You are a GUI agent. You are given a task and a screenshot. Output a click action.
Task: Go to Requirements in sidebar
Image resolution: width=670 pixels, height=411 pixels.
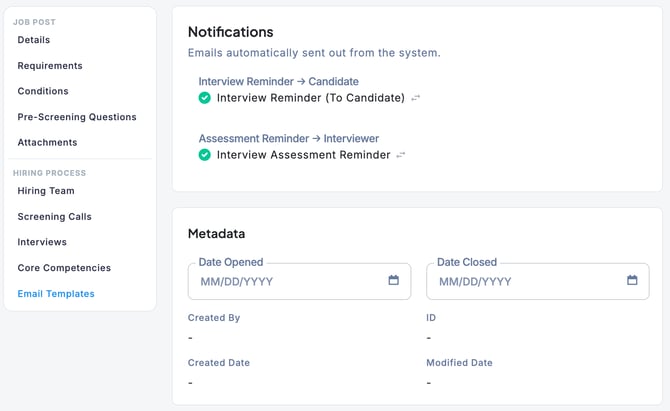pyautogui.click(x=50, y=66)
